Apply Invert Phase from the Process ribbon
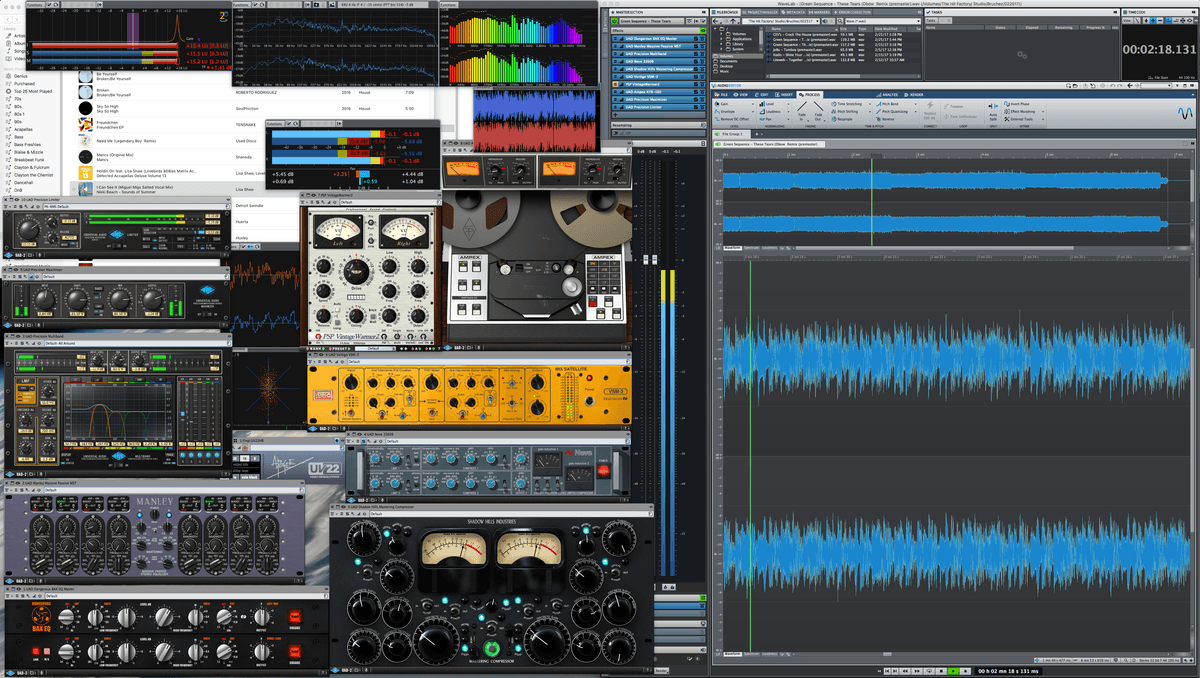This screenshot has height=678, width=1200. pyautogui.click(x=1018, y=103)
